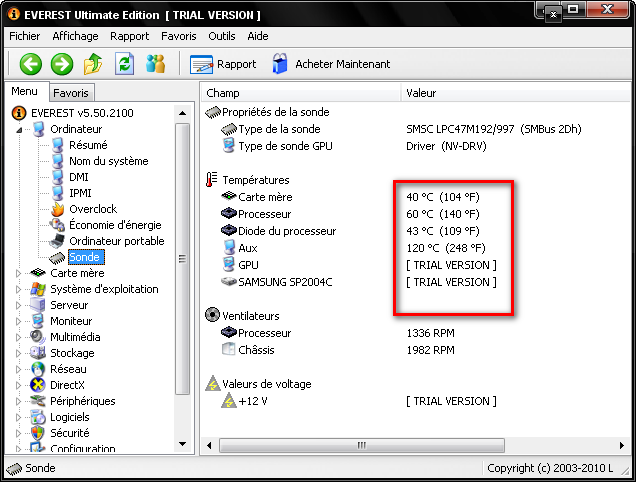Click tree panel scroll-up arrow
This screenshot has width=636, height=482.
[x=183, y=113]
